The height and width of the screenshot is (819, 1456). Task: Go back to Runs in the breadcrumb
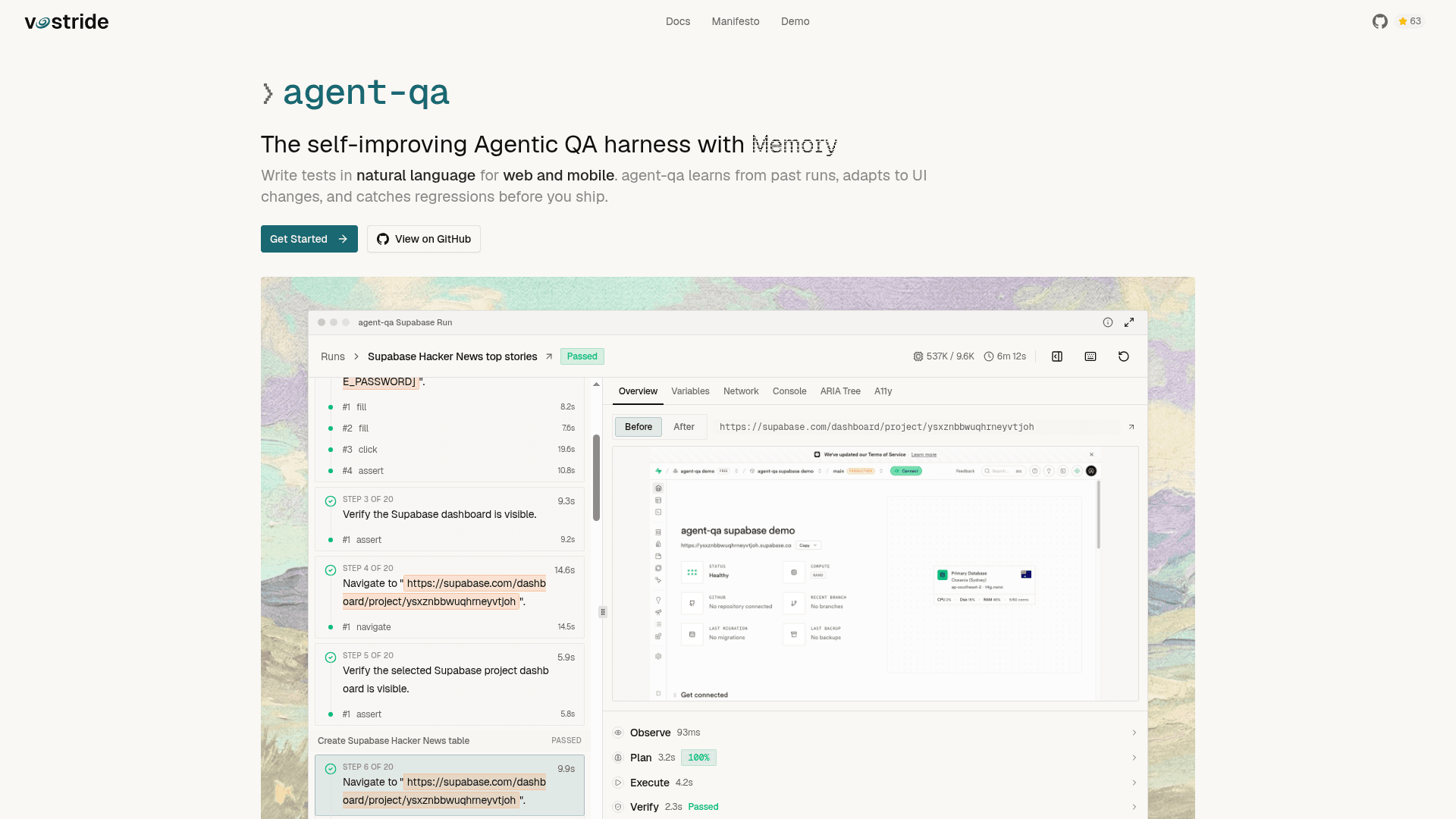(333, 356)
